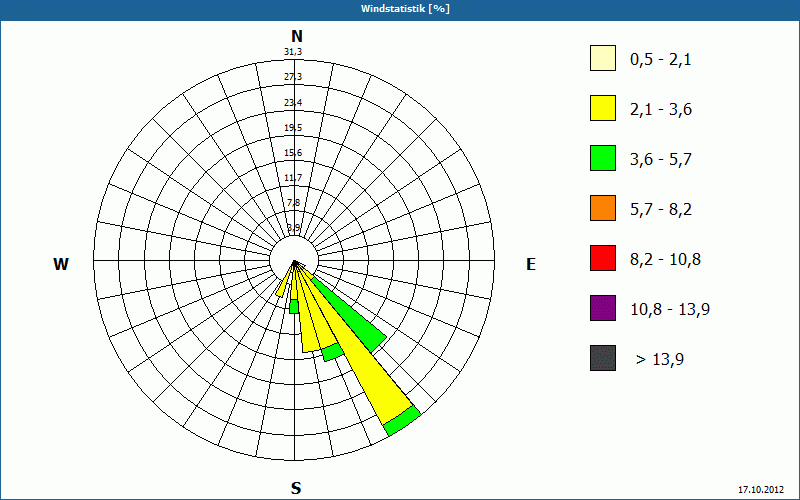Image resolution: width=800 pixels, height=500 pixels.
Task: Click the dark gray > 13,9 legend swatch
Action: 603,358
